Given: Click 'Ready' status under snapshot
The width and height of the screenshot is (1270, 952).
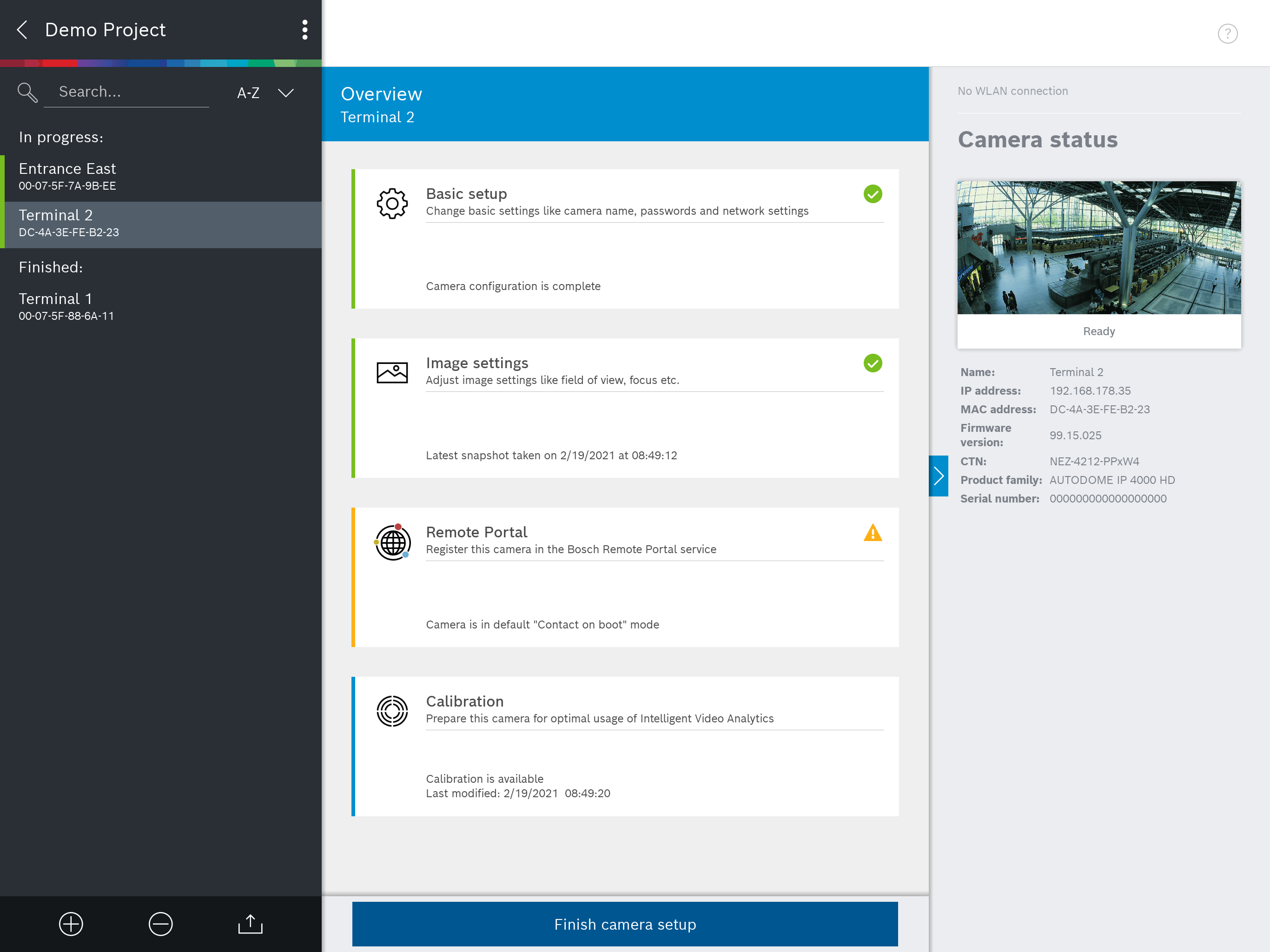Looking at the screenshot, I should (x=1099, y=331).
